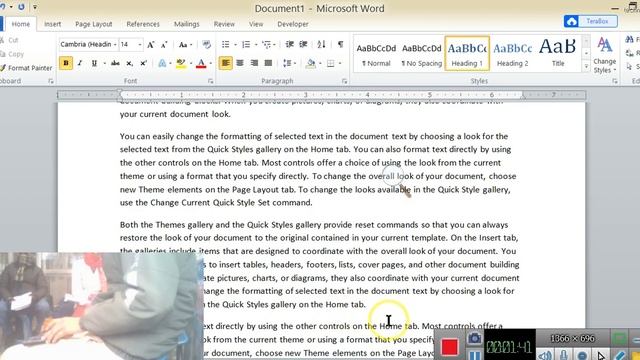Apply the Normal style
Image resolution: width=640 pixels, height=360 pixels.
tap(376, 54)
